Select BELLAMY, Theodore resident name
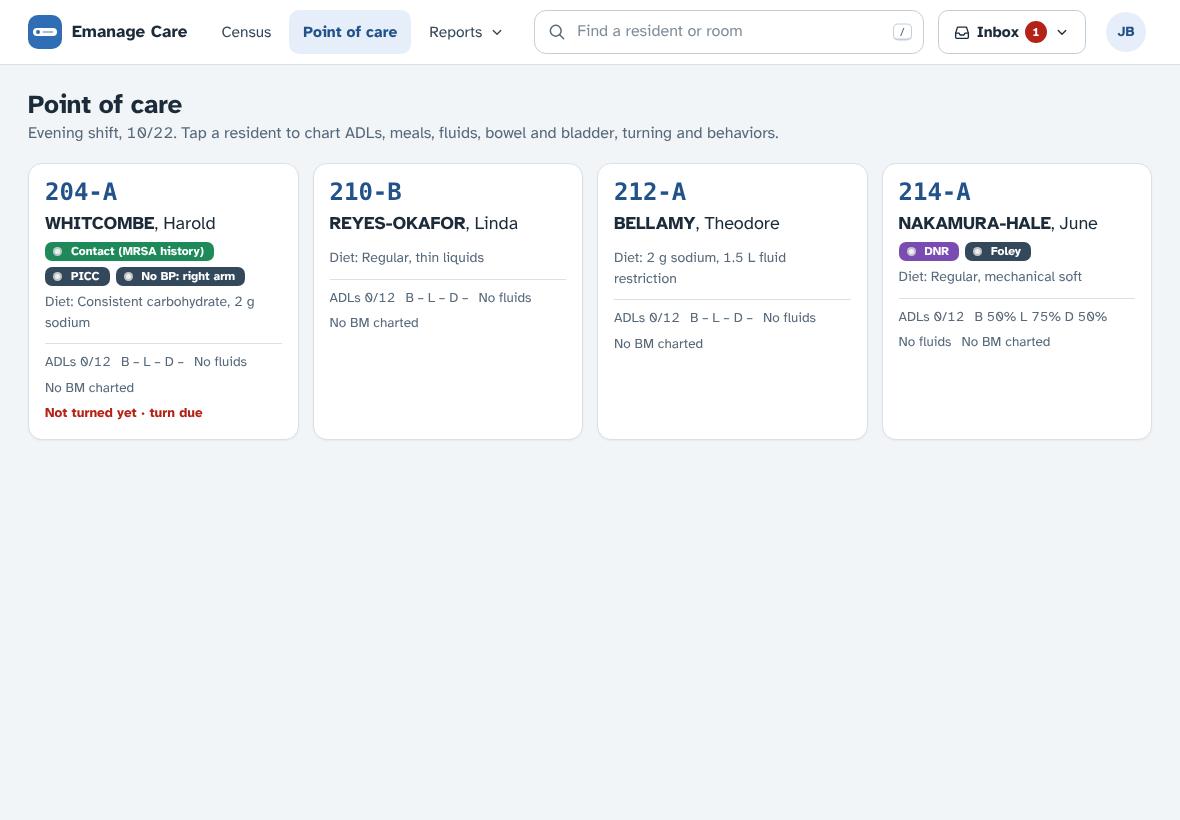Viewport: 1180px width, 820px height. tap(697, 223)
